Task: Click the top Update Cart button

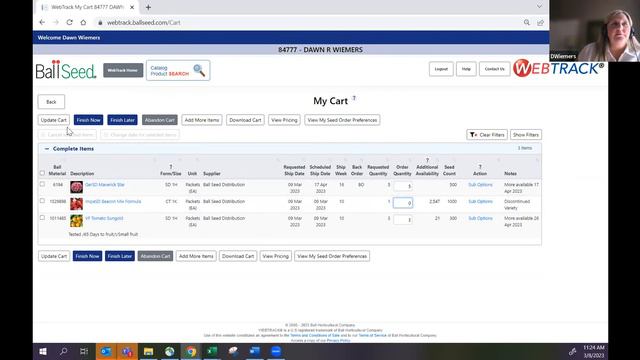Action: pyautogui.click(x=54, y=120)
